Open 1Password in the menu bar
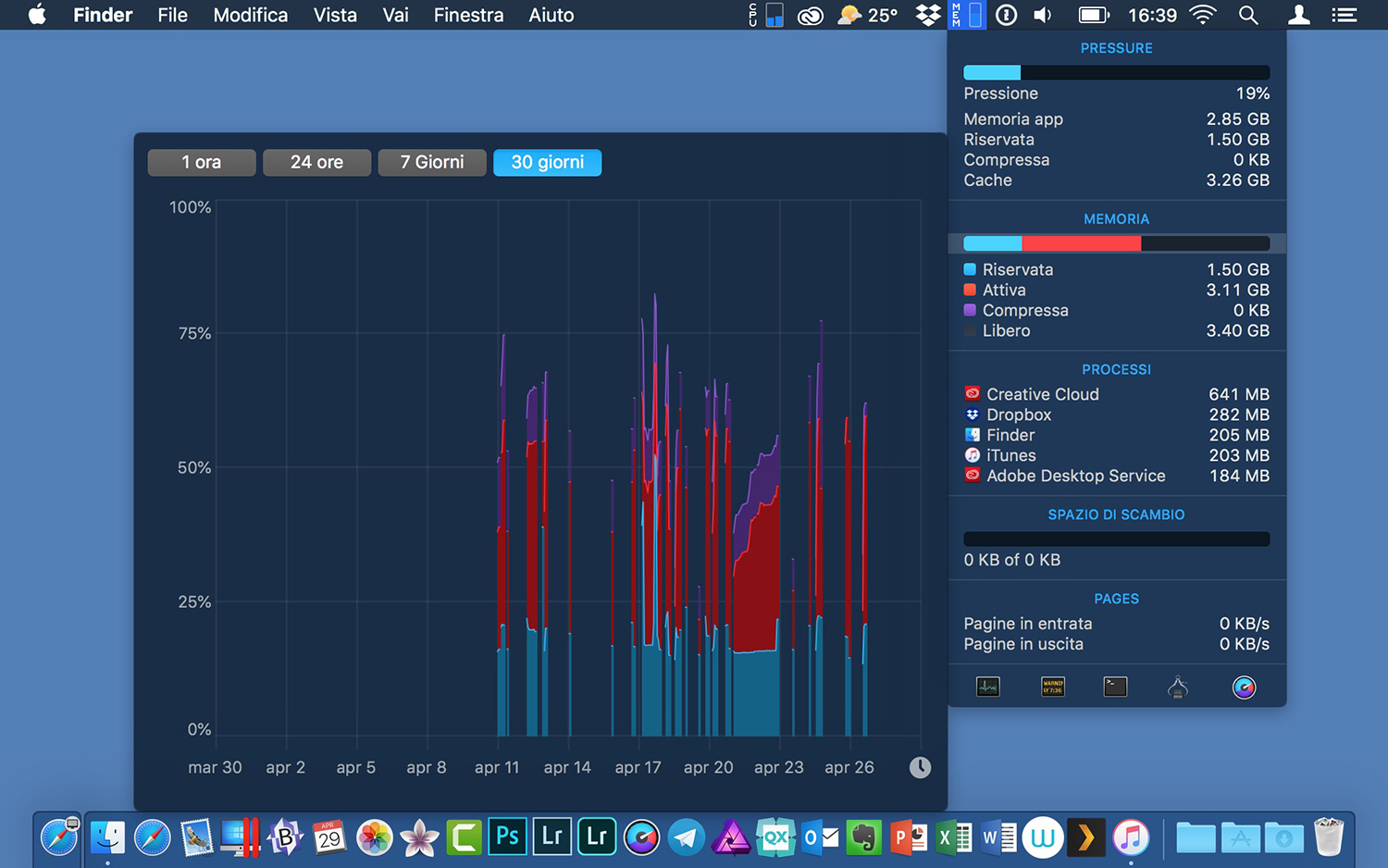1388x868 pixels. (x=1006, y=15)
